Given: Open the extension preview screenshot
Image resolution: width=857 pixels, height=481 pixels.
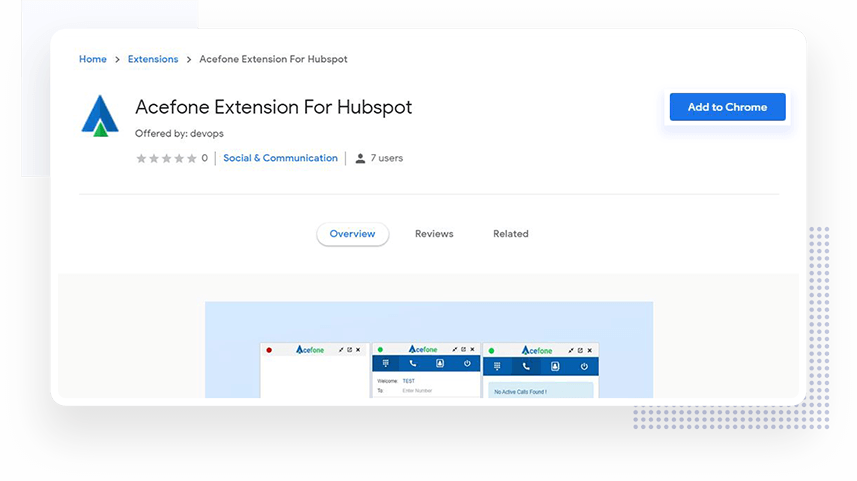Looking at the screenshot, I should tap(429, 350).
